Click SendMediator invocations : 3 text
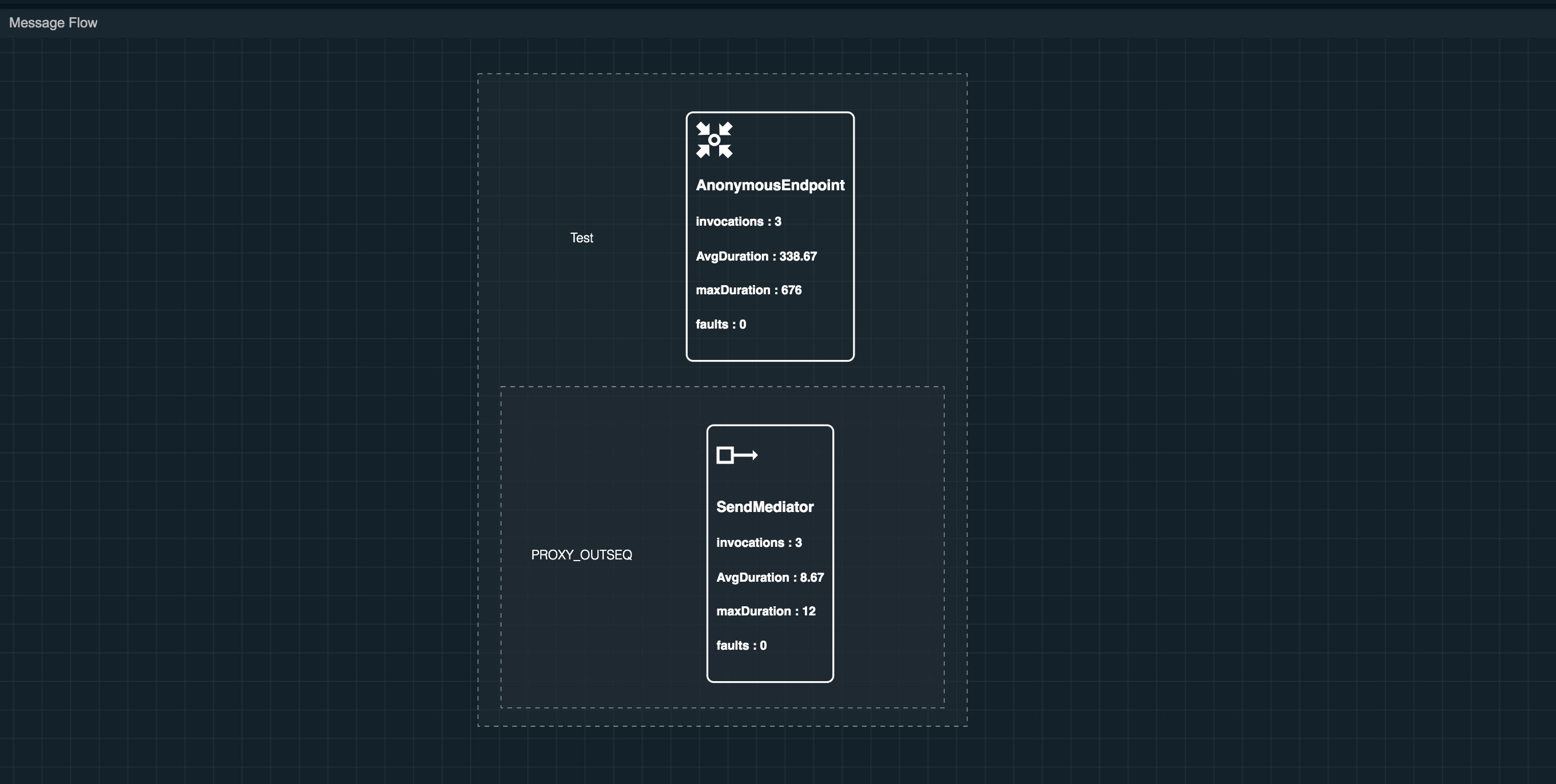The height and width of the screenshot is (784, 1556). tap(759, 542)
